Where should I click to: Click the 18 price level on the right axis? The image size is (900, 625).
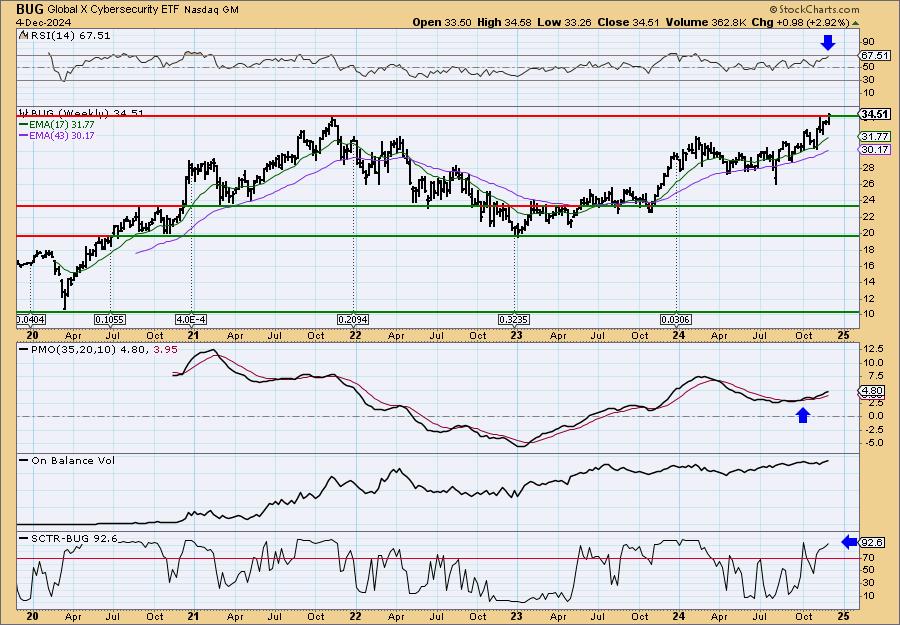click(868, 249)
